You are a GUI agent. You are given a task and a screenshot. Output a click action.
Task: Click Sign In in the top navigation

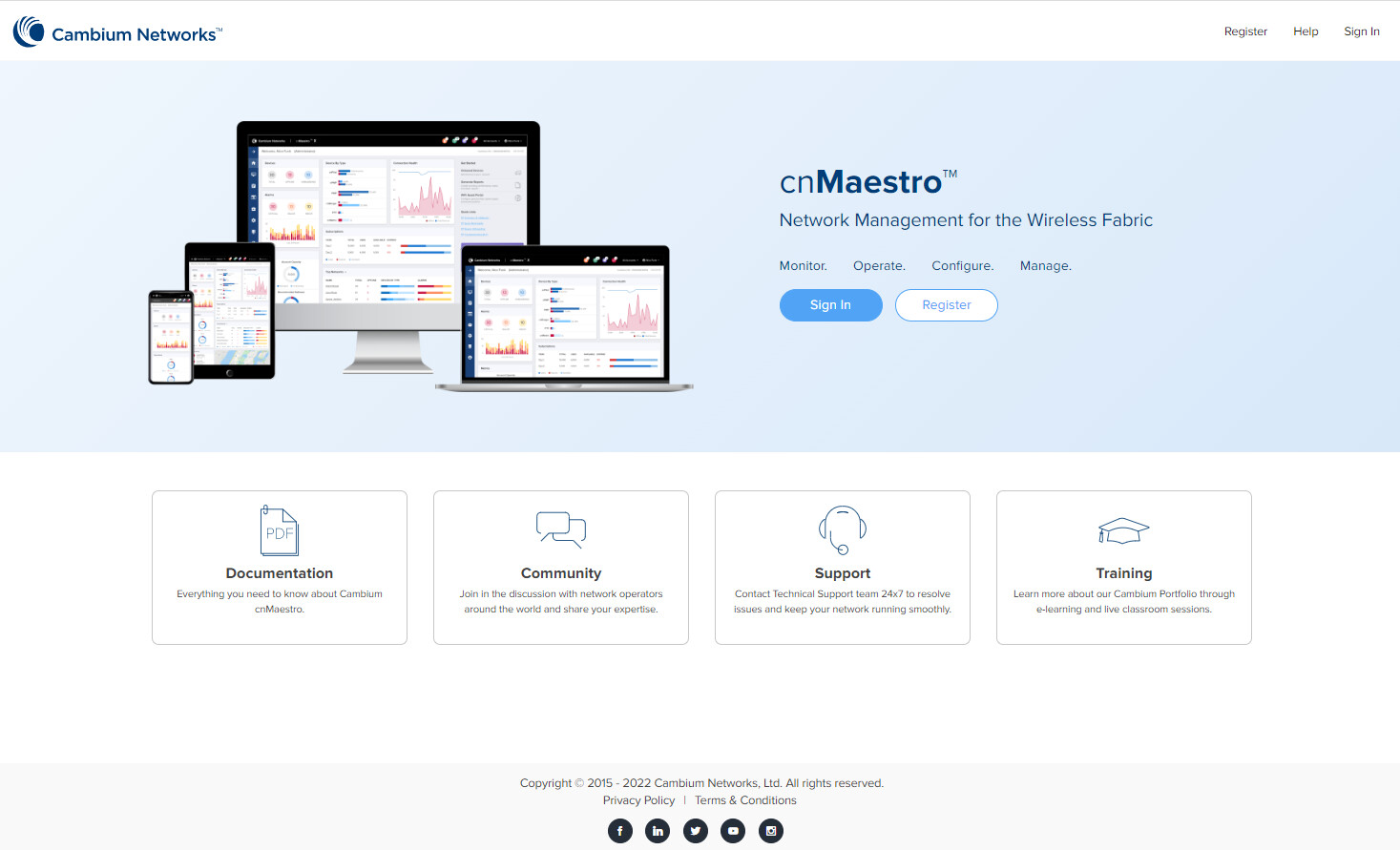1362,31
